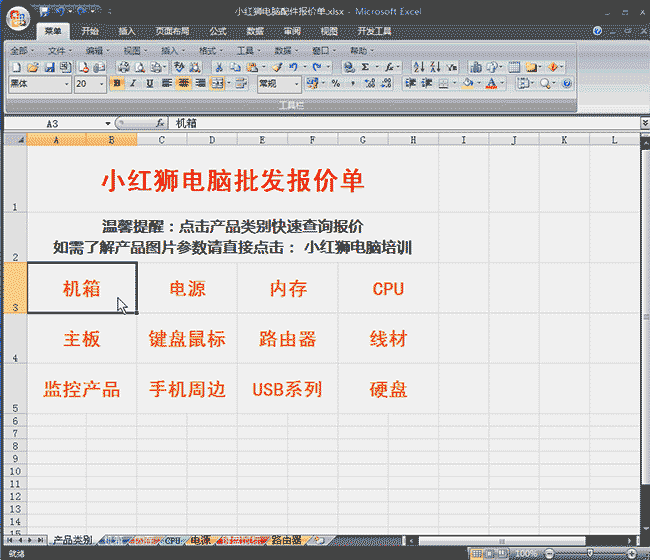Run the spelling check icon
Viewport: 650px width, 560px height.
pos(179,67)
